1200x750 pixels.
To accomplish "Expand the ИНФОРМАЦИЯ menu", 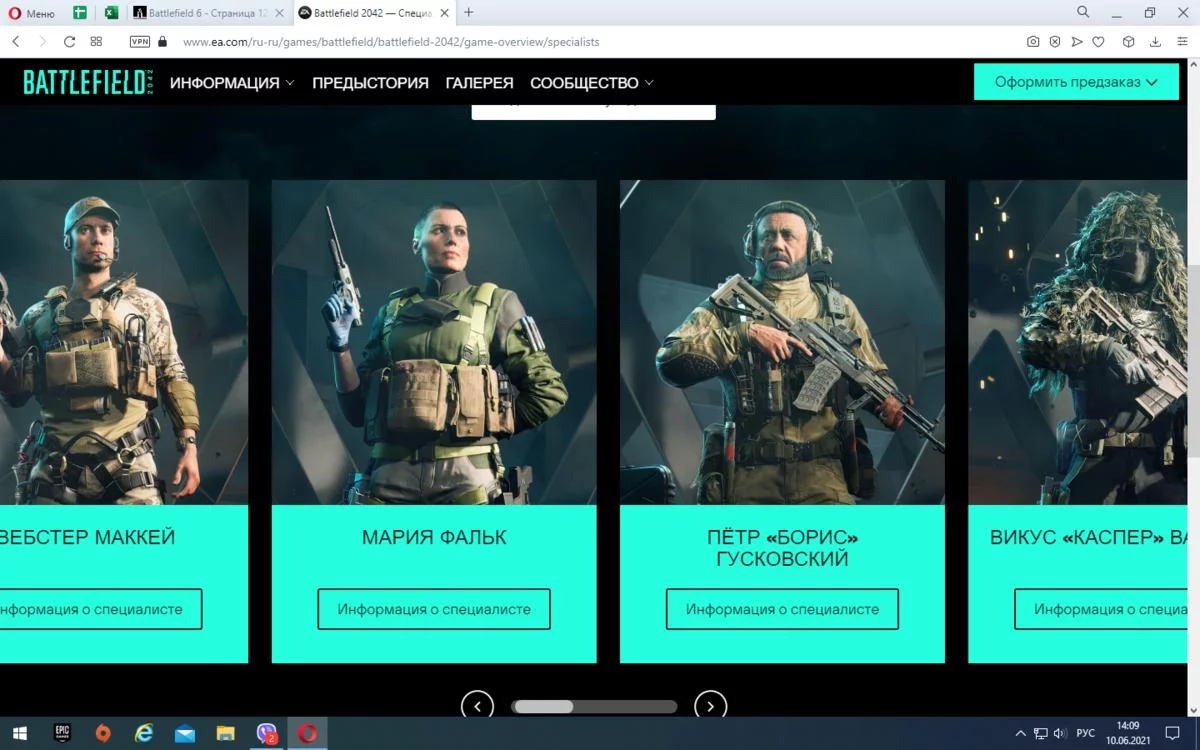I will (232, 83).
